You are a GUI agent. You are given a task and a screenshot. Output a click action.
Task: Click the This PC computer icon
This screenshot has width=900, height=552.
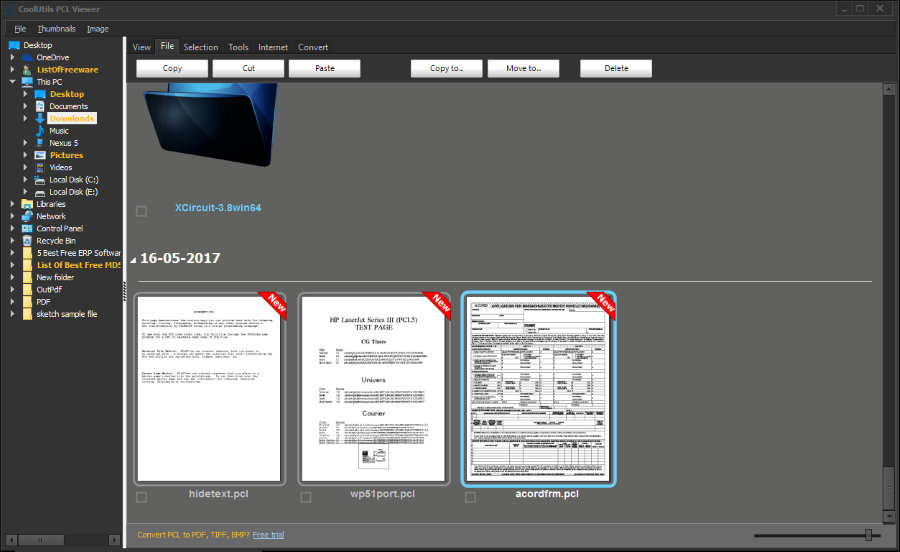[x=27, y=81]
